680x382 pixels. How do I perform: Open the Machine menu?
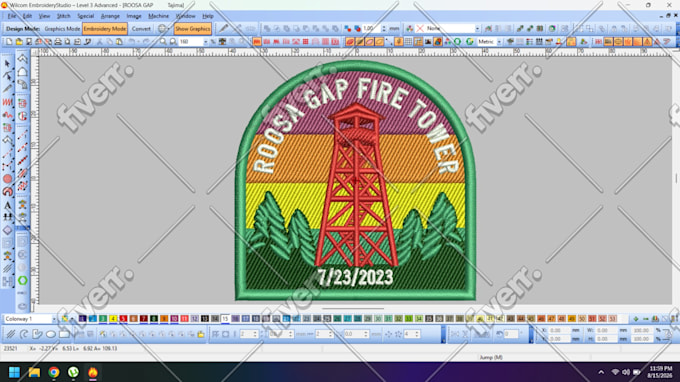158,16
